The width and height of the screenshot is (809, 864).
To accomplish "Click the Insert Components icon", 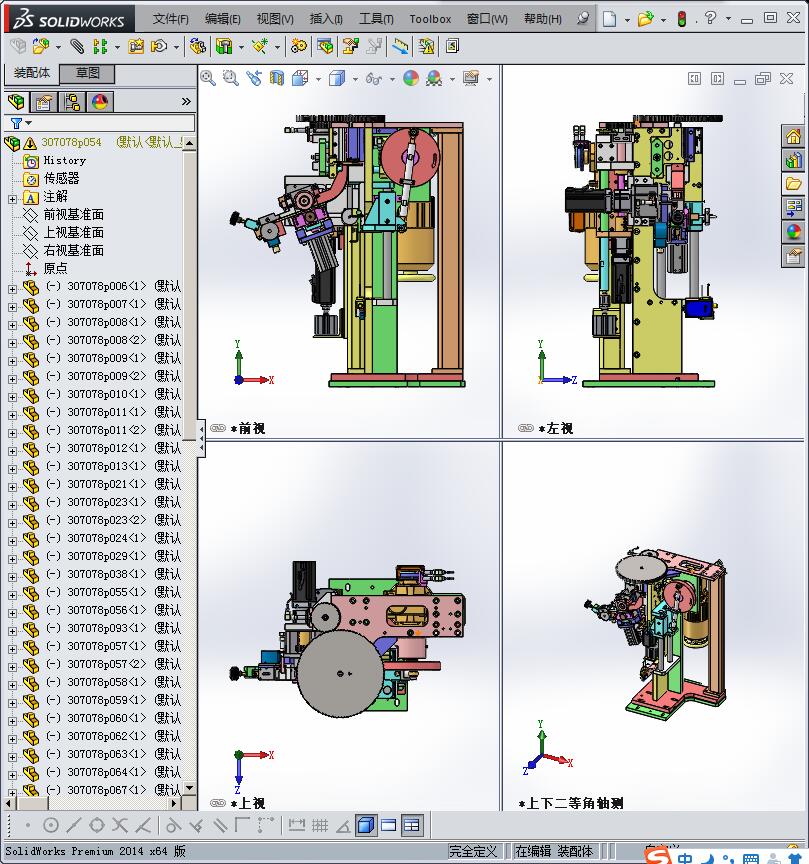I will 40,46.
